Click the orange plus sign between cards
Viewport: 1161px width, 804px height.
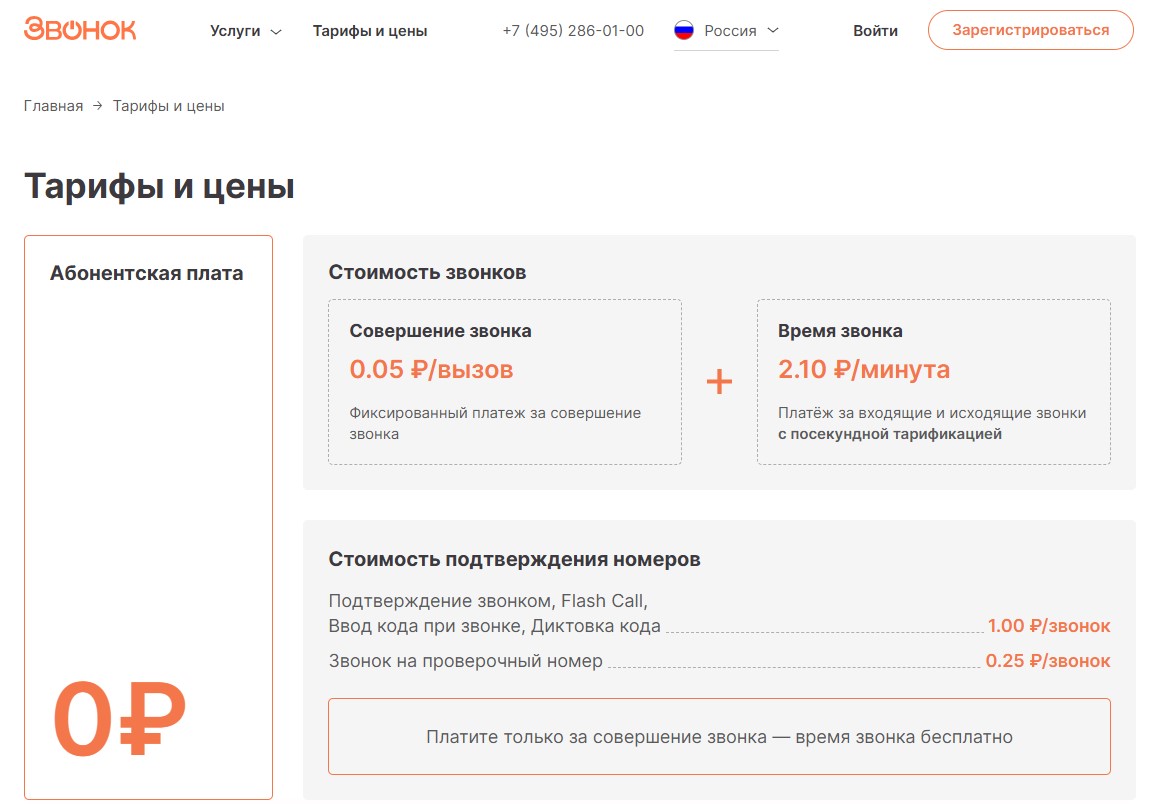(719, 382)
